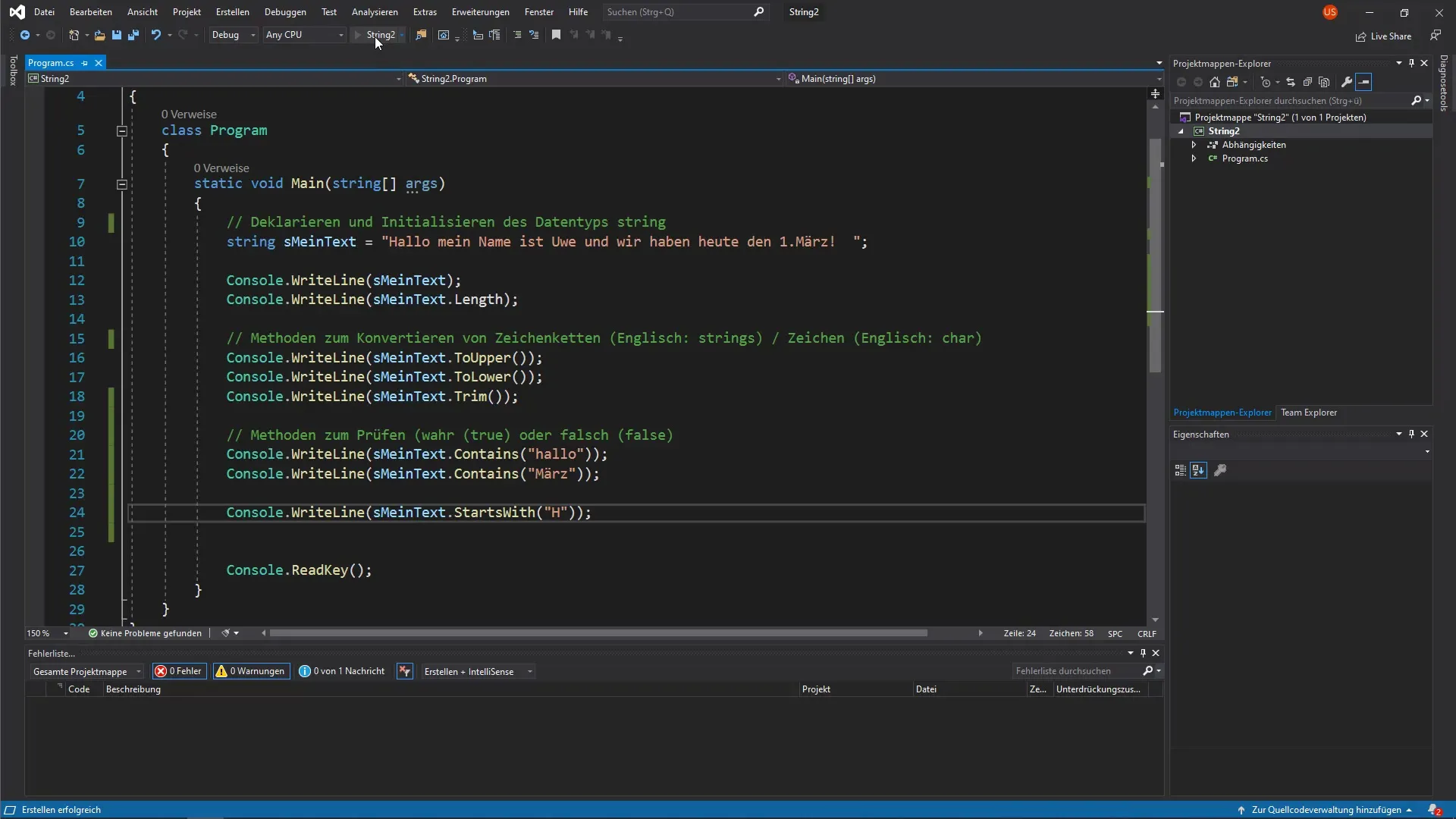Open the Debug configuration dropdown
This screenshot has height=819, width=1456.
click(234, 35)
